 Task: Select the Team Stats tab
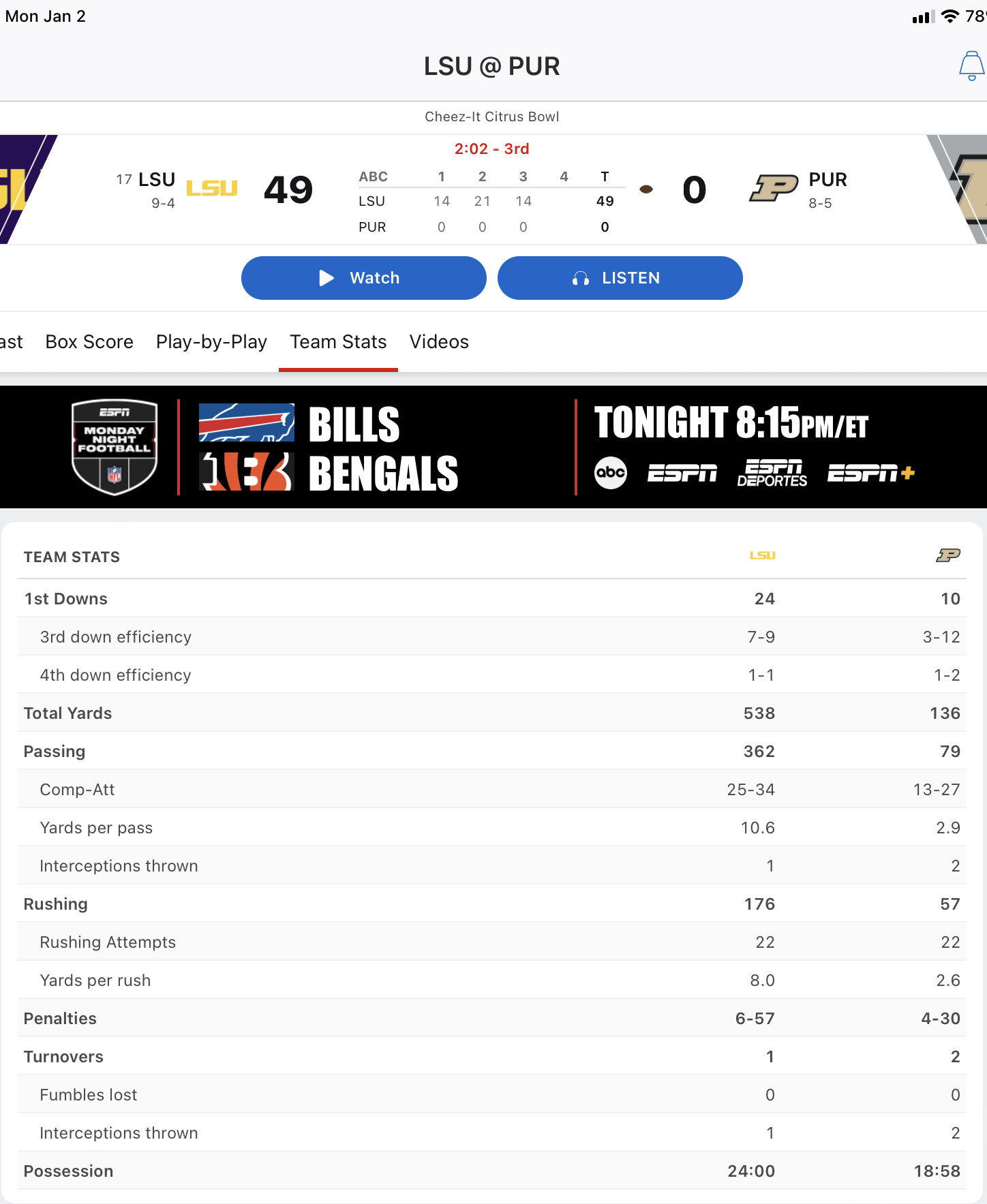click(x=338, y=342)
